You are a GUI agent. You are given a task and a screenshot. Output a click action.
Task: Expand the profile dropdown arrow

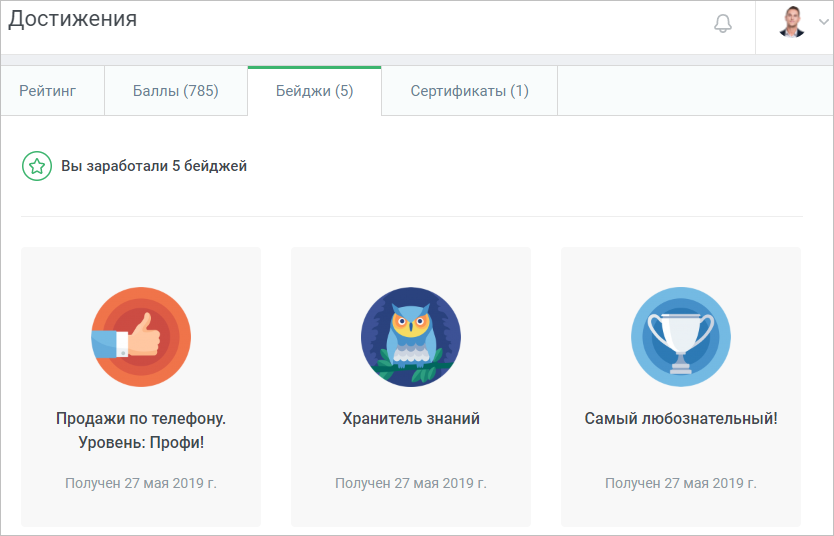(823, 22)
